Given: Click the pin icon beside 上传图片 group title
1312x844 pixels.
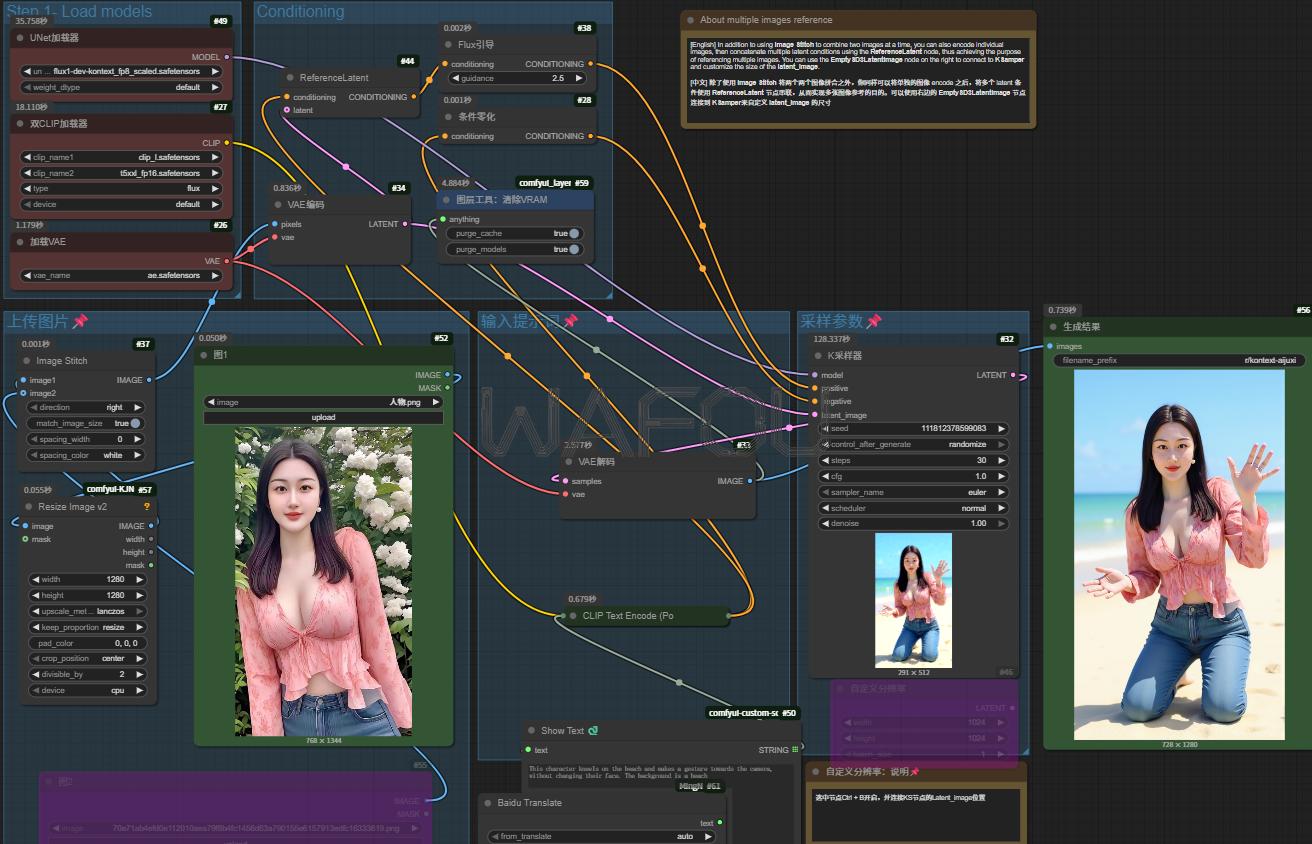Looking at the screenshot, I should [x=80, y=321].
